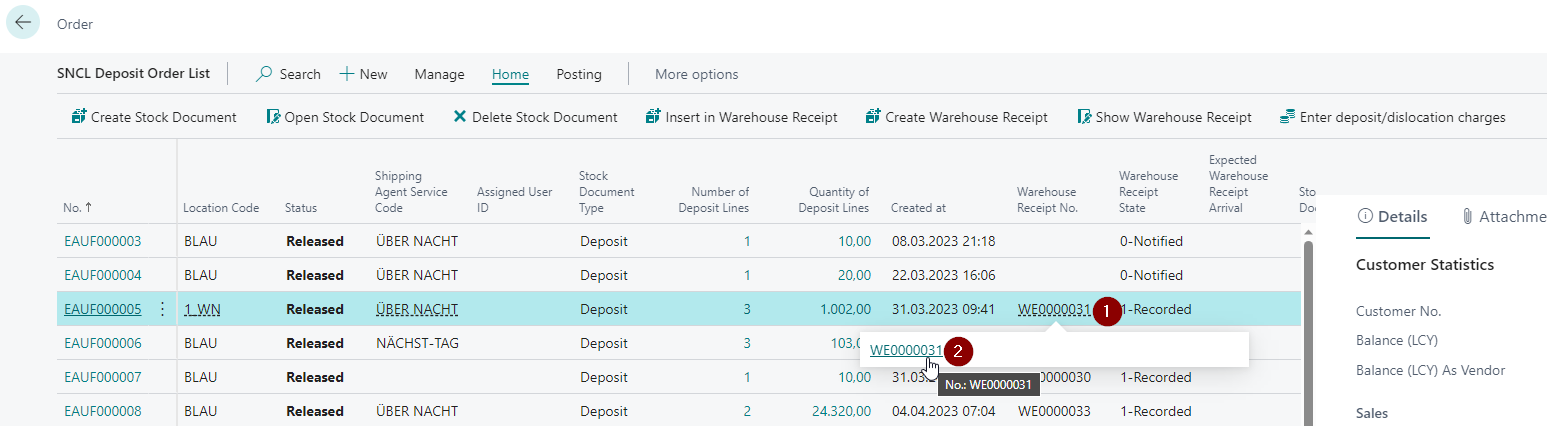Click Create Warehouse Receipt icon
This screenshot has width=1547, height=426.
873,117
